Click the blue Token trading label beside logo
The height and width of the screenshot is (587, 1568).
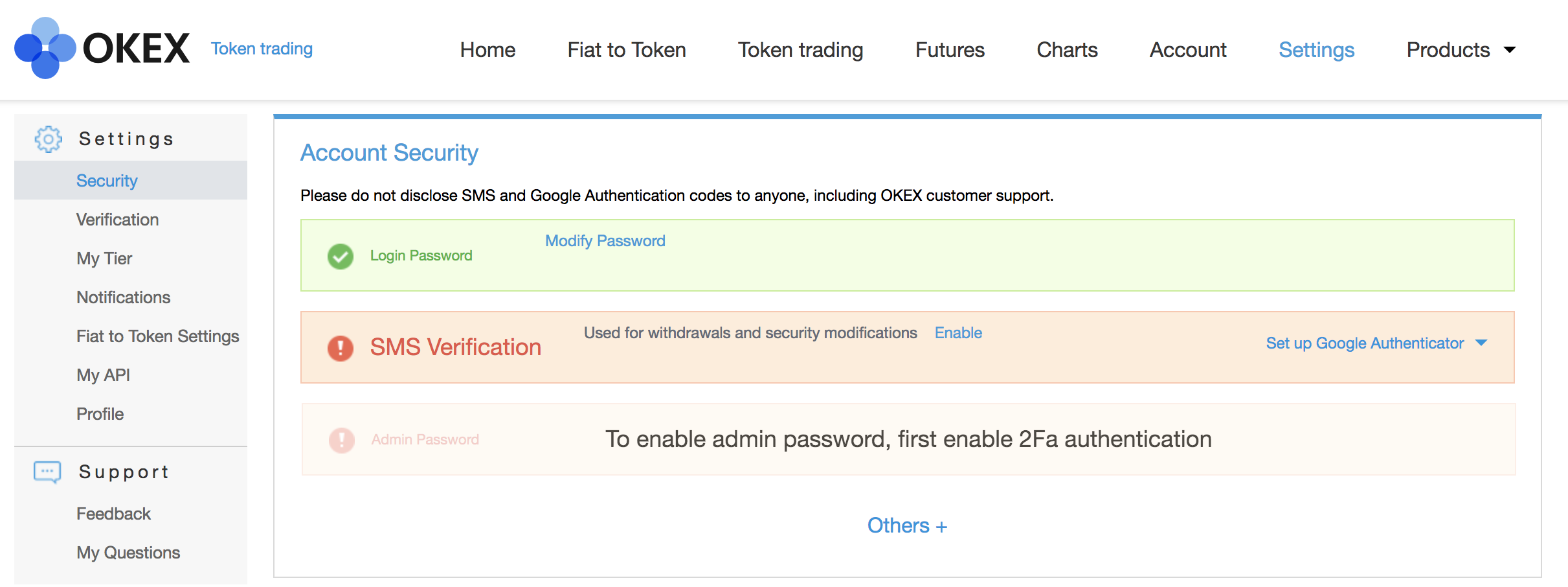coord(262,49)
